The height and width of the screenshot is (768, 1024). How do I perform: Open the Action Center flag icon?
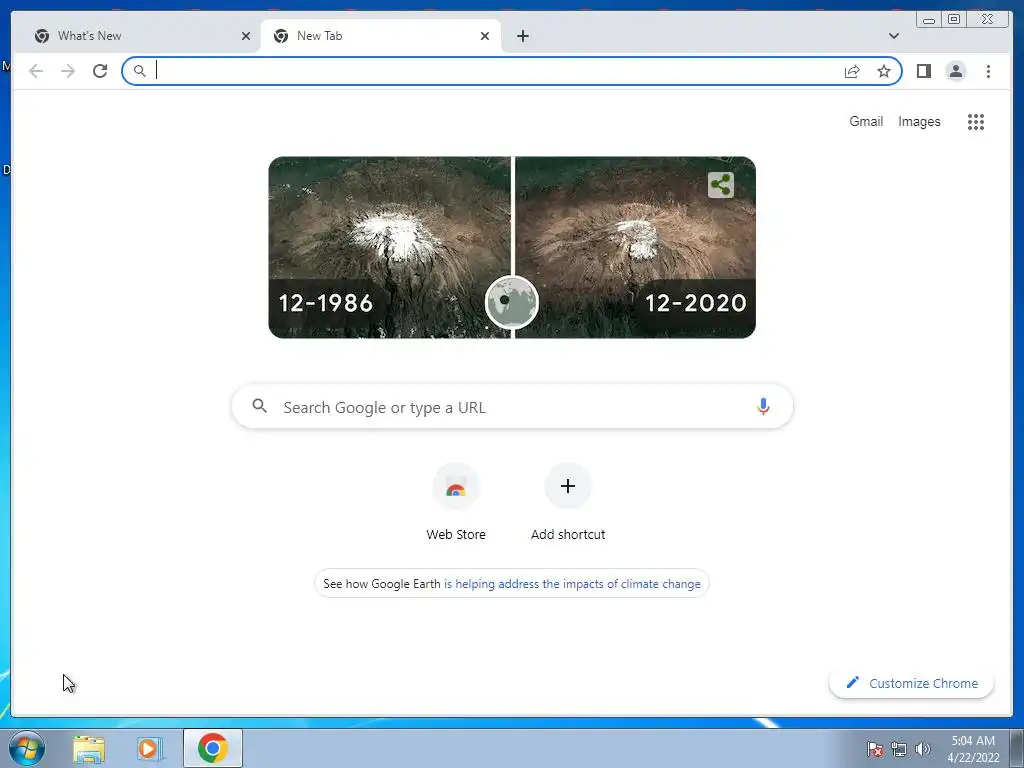[874, 748]
